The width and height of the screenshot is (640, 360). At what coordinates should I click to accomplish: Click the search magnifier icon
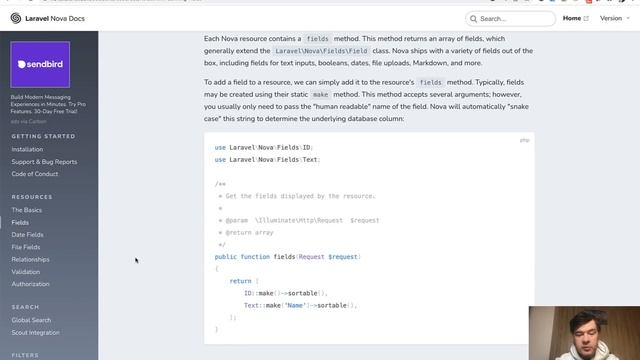pos(473,19)
